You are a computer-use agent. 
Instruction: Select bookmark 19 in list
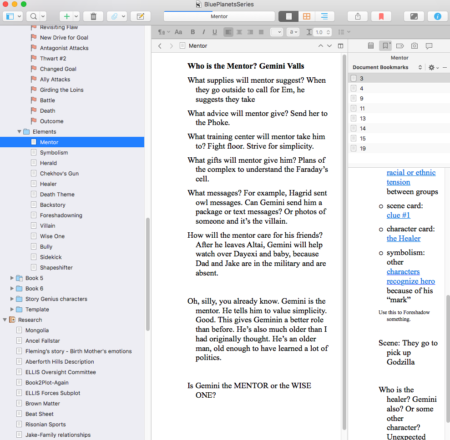(x=399, y=148)
